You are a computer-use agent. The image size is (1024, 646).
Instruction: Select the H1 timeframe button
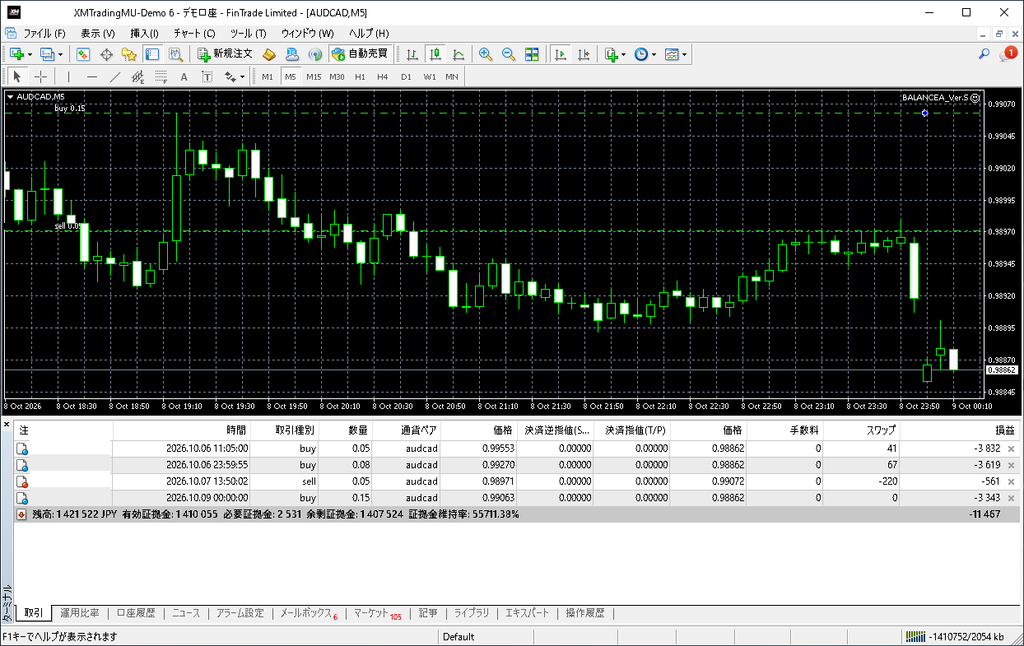coord(360,77)
